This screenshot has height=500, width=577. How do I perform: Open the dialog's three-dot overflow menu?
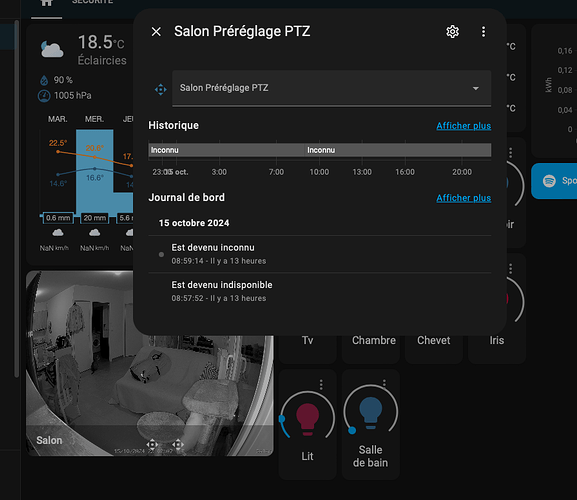[484, 32]
